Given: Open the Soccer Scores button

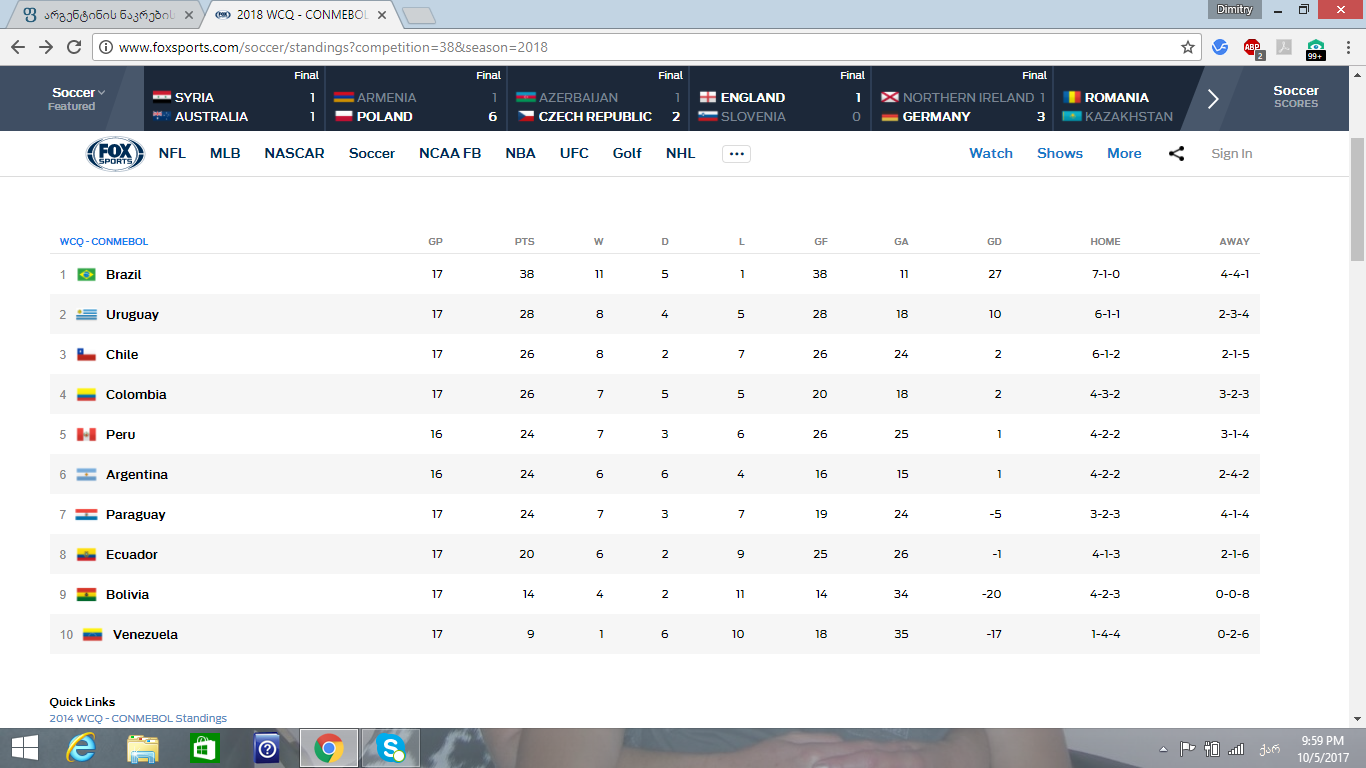Looking at the screenshot, I should (1296, 98).
